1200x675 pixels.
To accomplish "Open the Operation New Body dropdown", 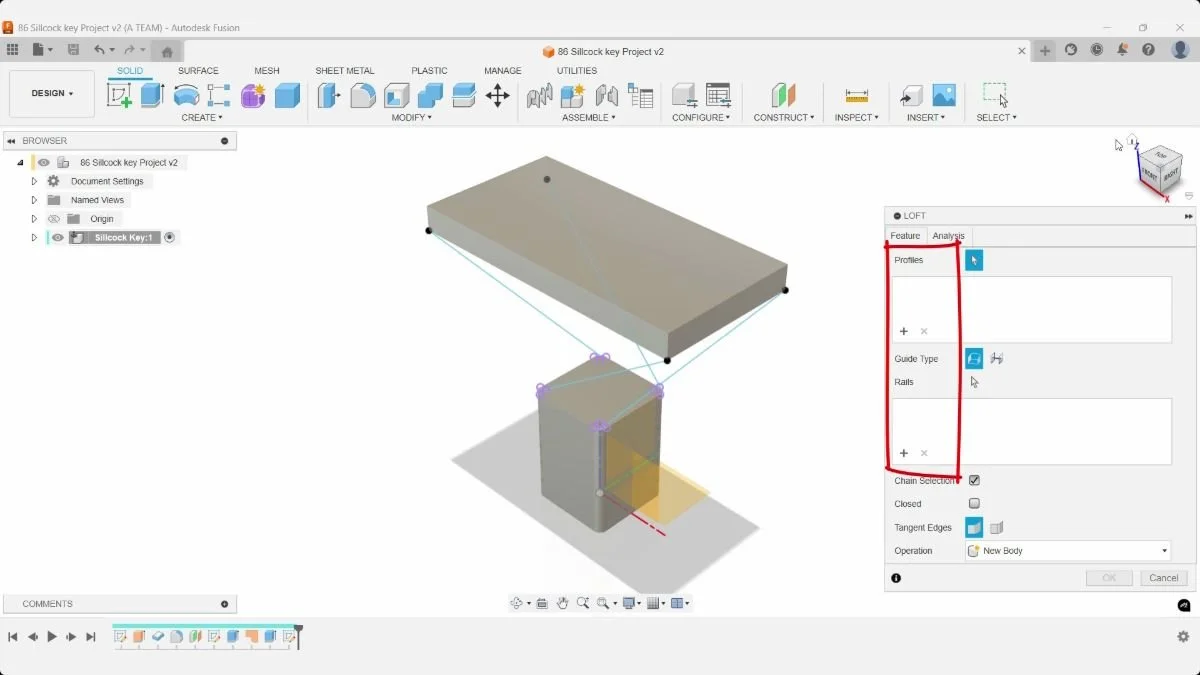I will [1067, 551].
